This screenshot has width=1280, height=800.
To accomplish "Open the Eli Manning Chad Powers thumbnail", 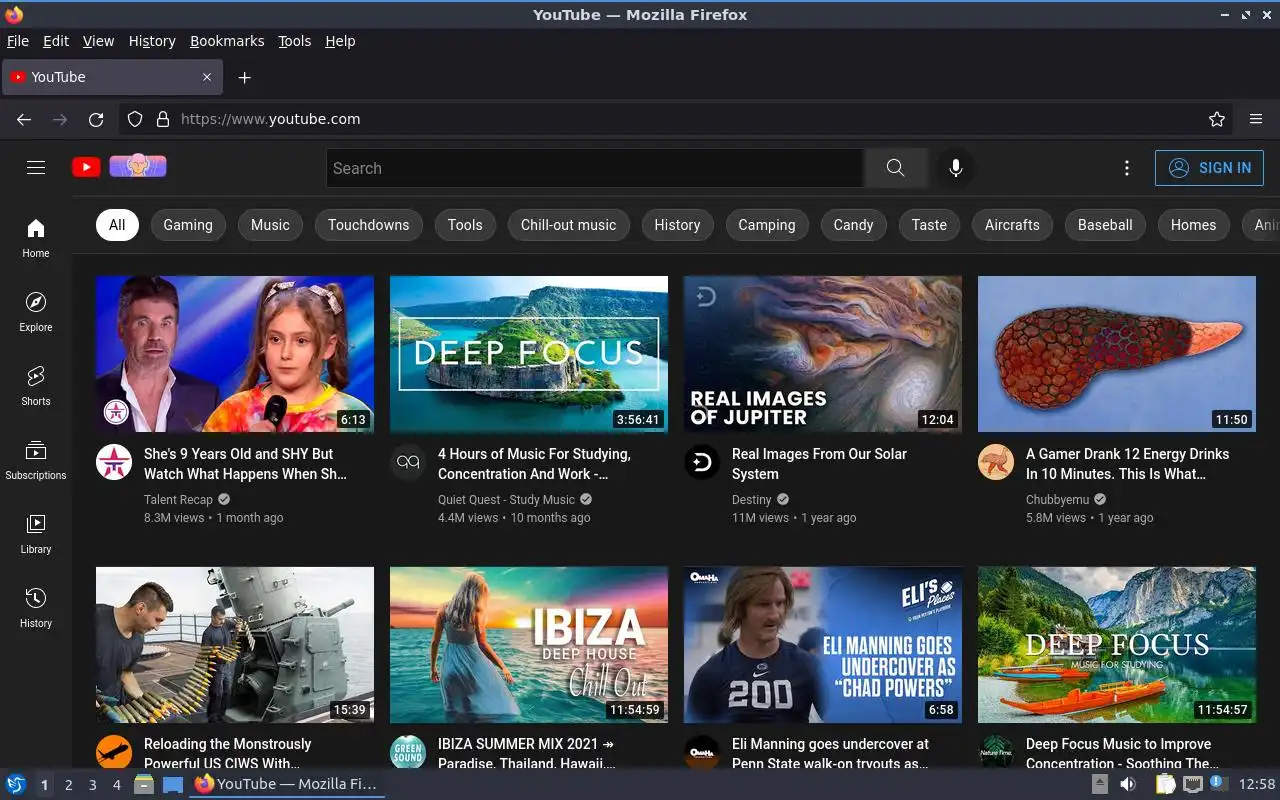I will 822,645.
